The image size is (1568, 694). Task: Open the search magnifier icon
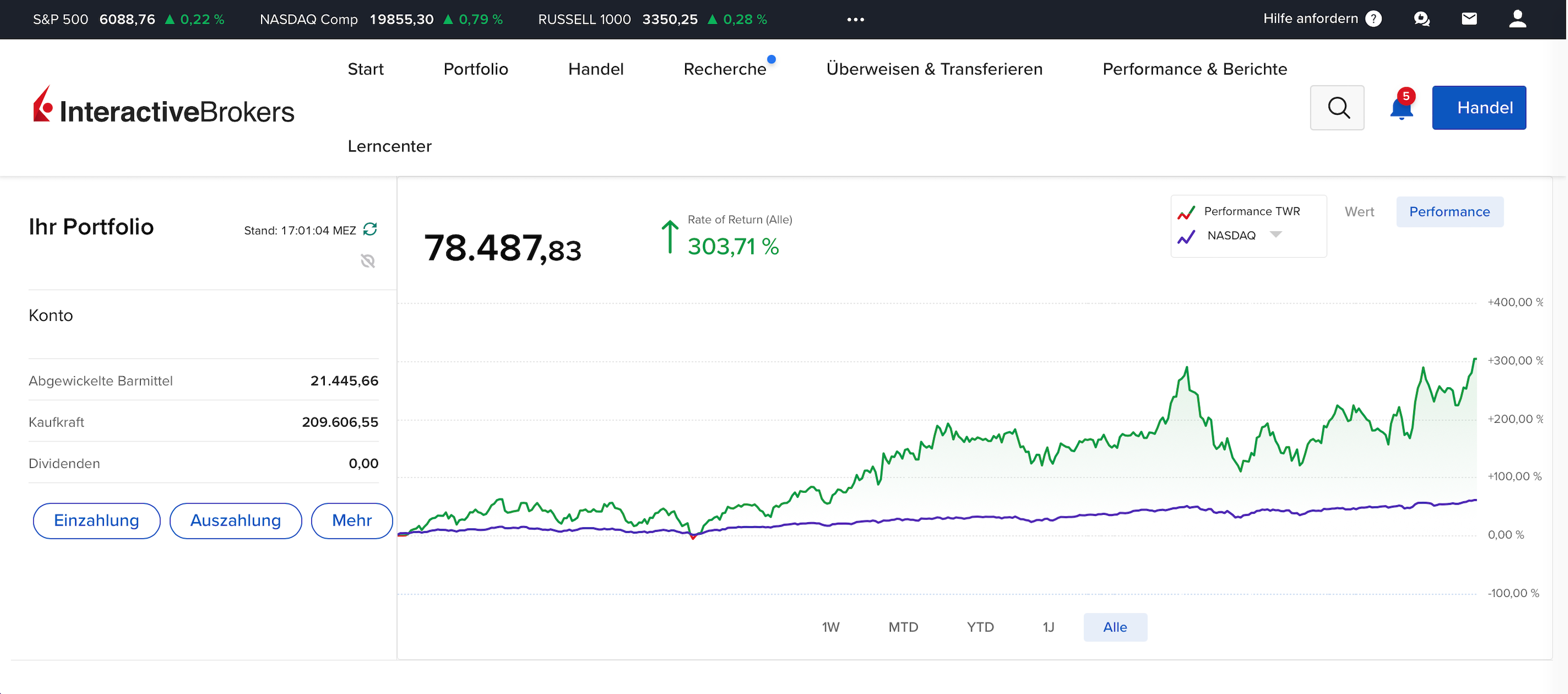(x=1338, y=108)
